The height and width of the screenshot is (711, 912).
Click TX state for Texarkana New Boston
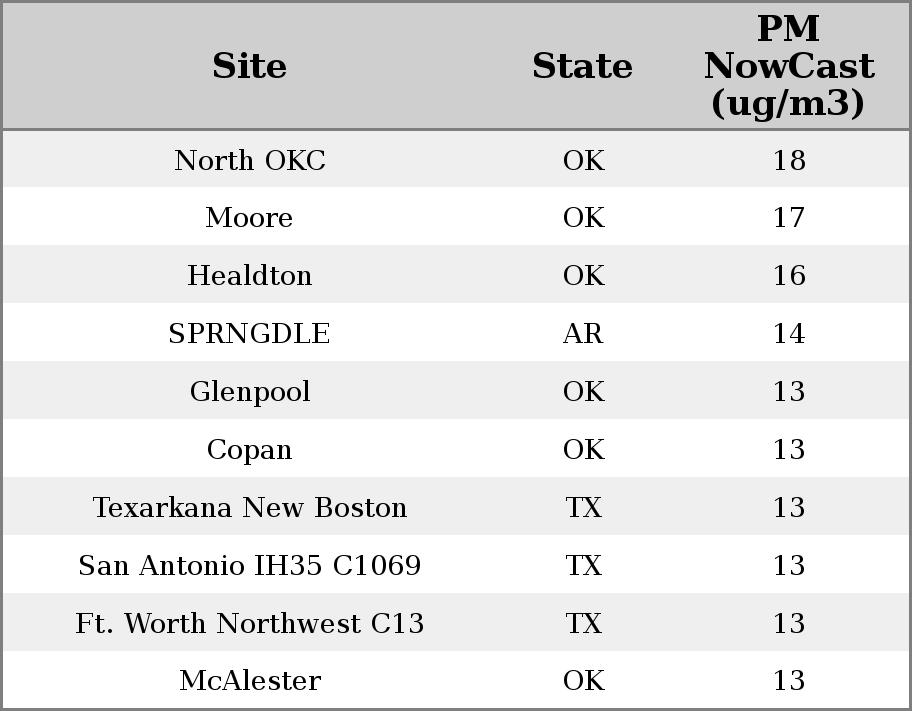(583, 508)
